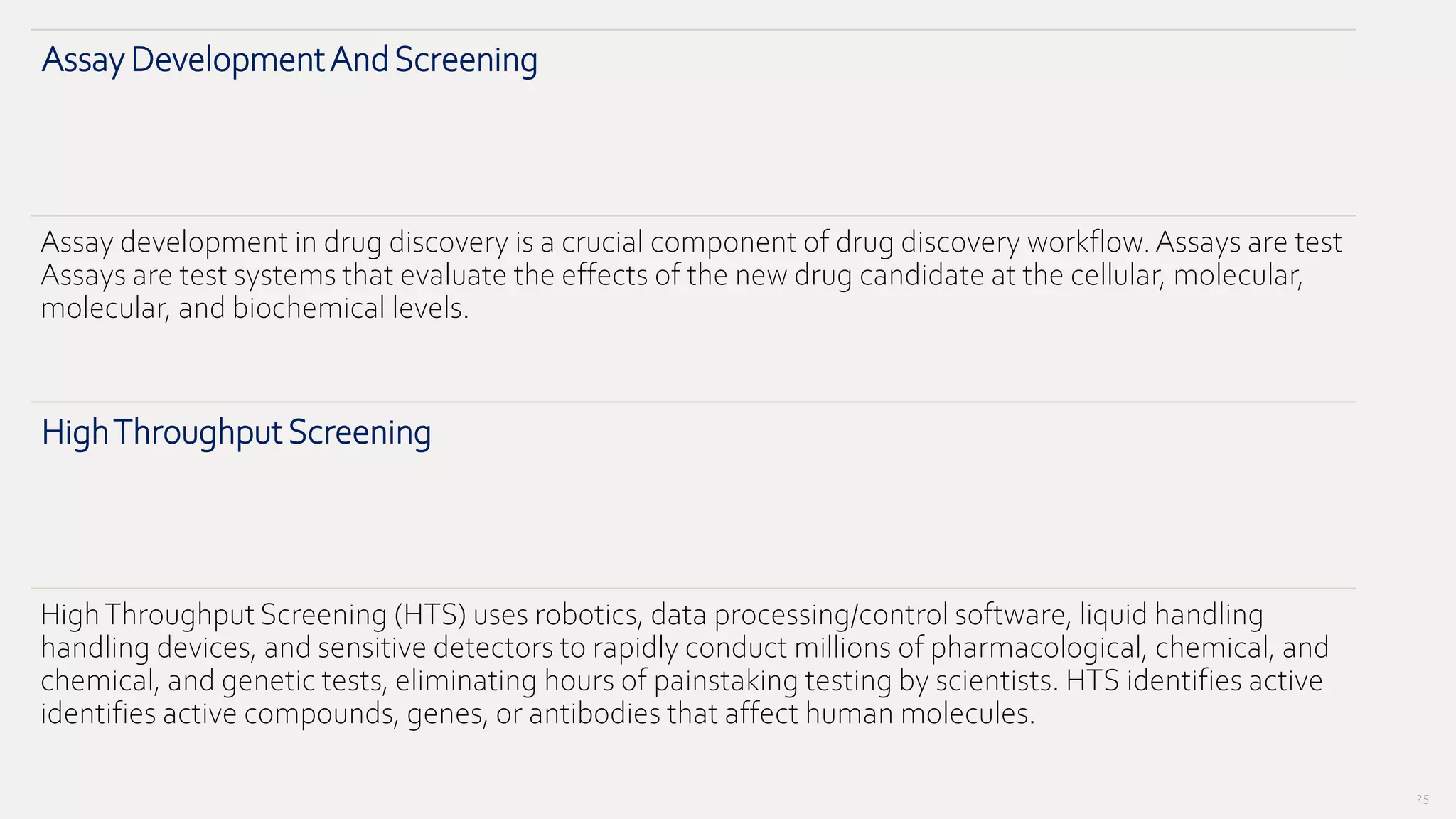Click the word "eliminating" in HTS paragraph
Viewport: 1456px width, 819px height.
pyautogui.click(x=466, y=681)
